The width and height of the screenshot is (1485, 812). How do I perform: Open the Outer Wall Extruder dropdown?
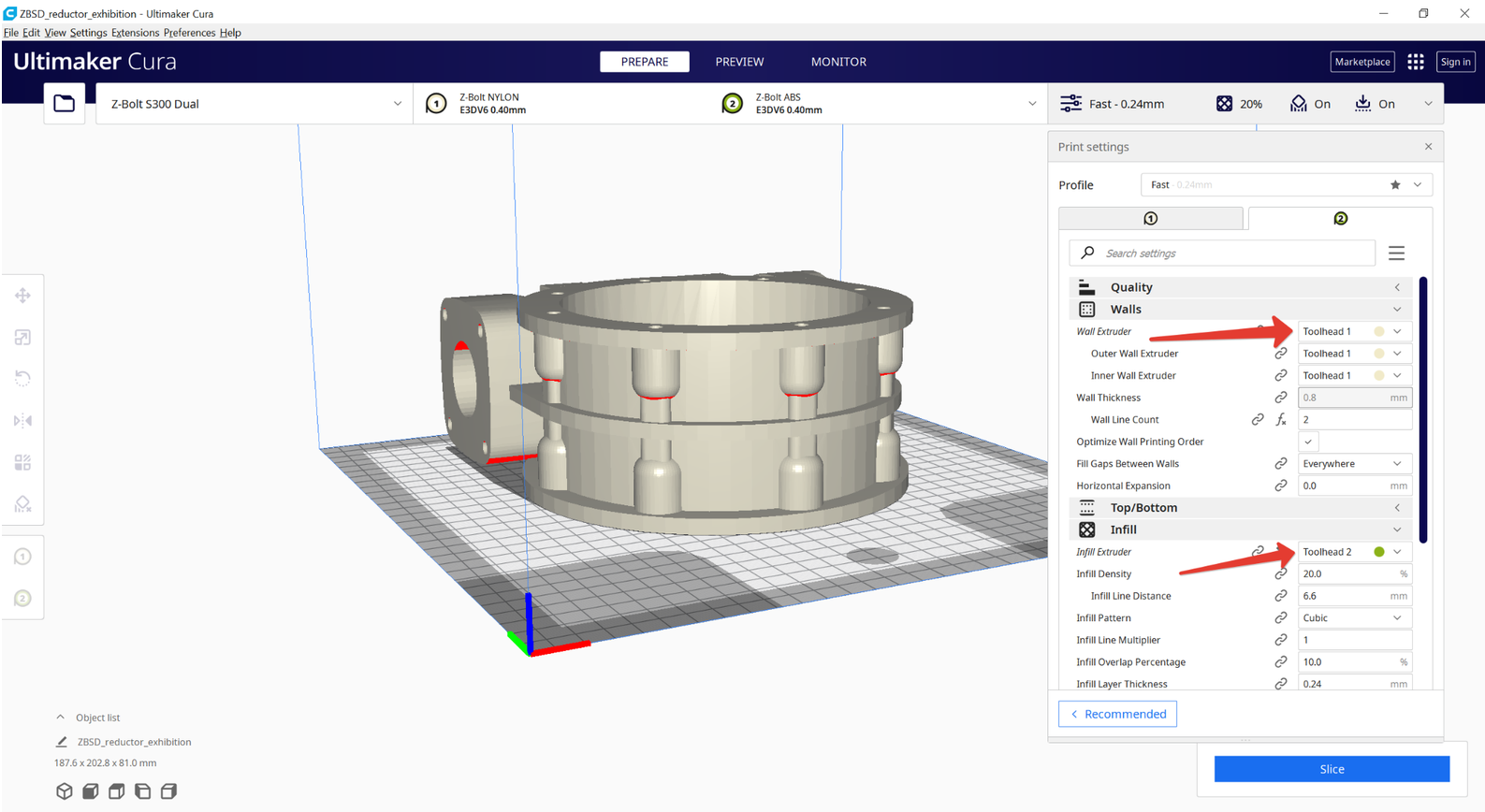pyautogui.click(x=1355, y=354)
